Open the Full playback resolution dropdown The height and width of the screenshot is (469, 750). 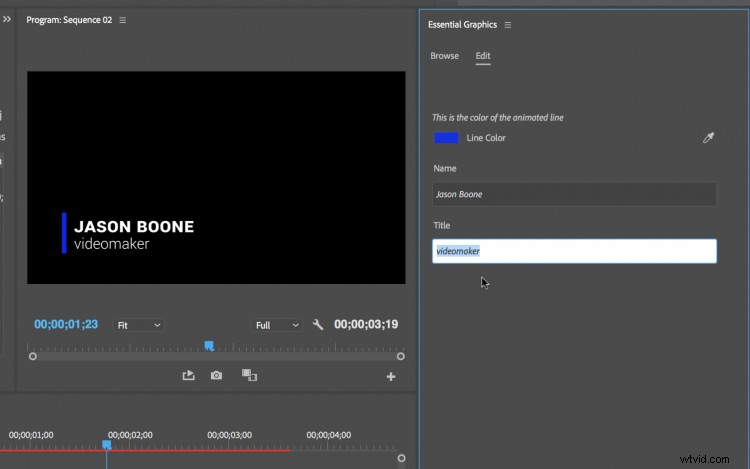click(x=276, y=325)
